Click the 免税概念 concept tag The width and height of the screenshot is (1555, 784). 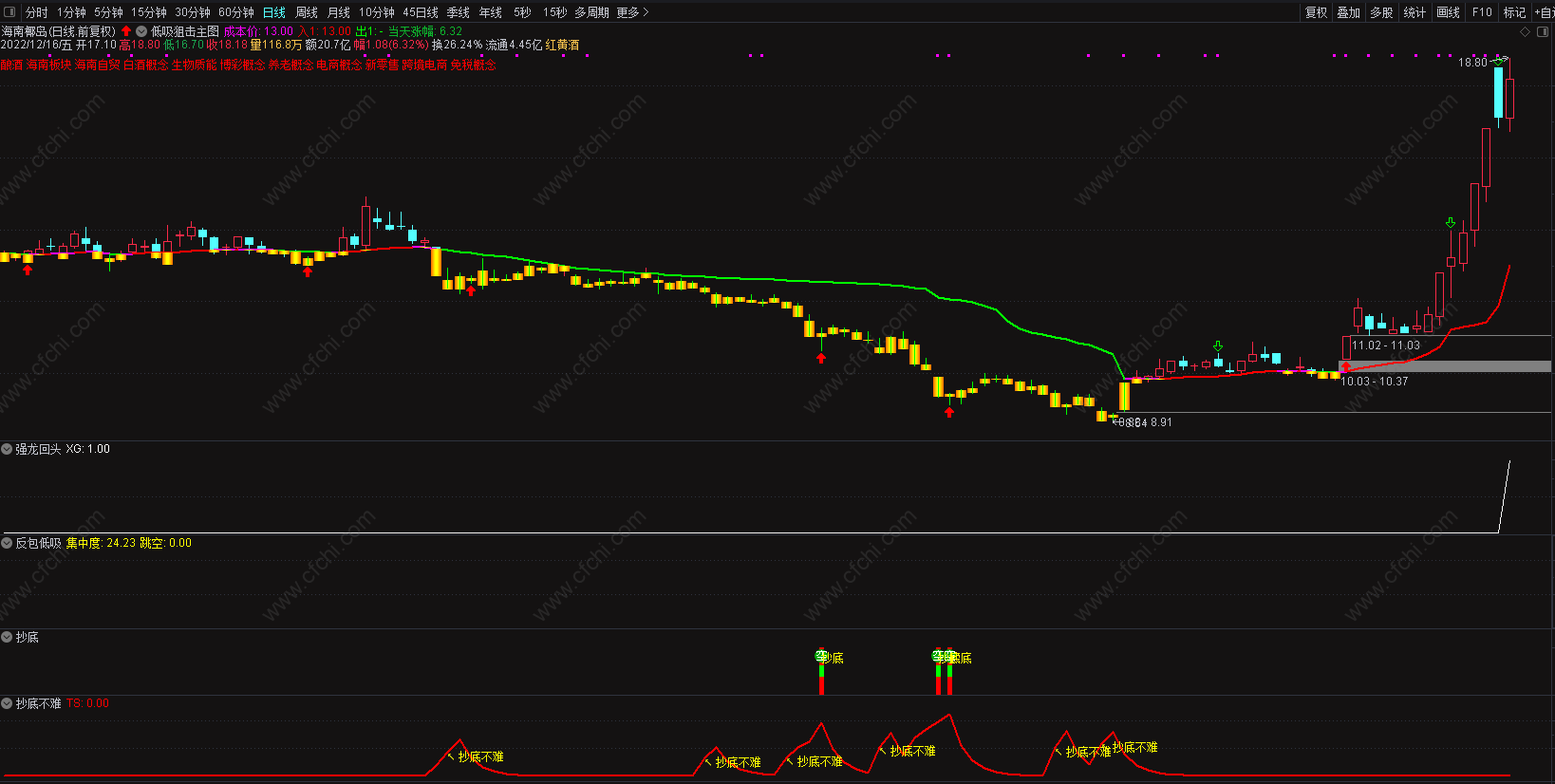[474, 65]
